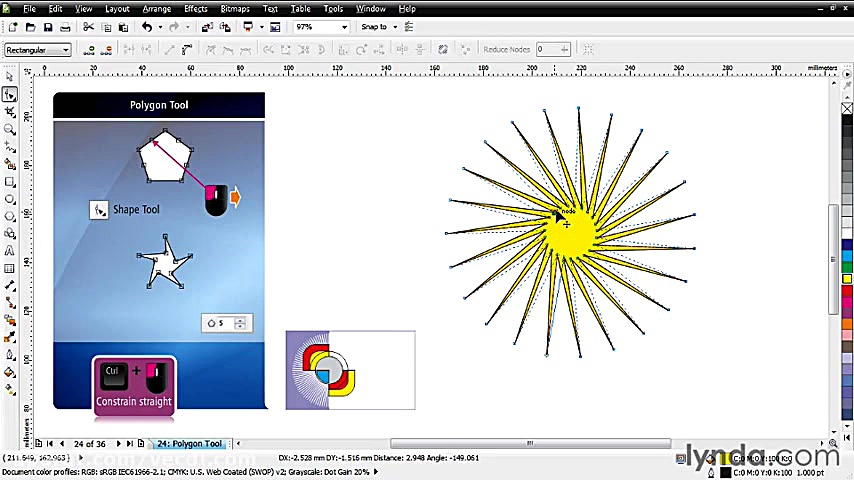Click the Cut scissors icon
Viewport: 854px width, 480px height.
(x=88, y=27)
